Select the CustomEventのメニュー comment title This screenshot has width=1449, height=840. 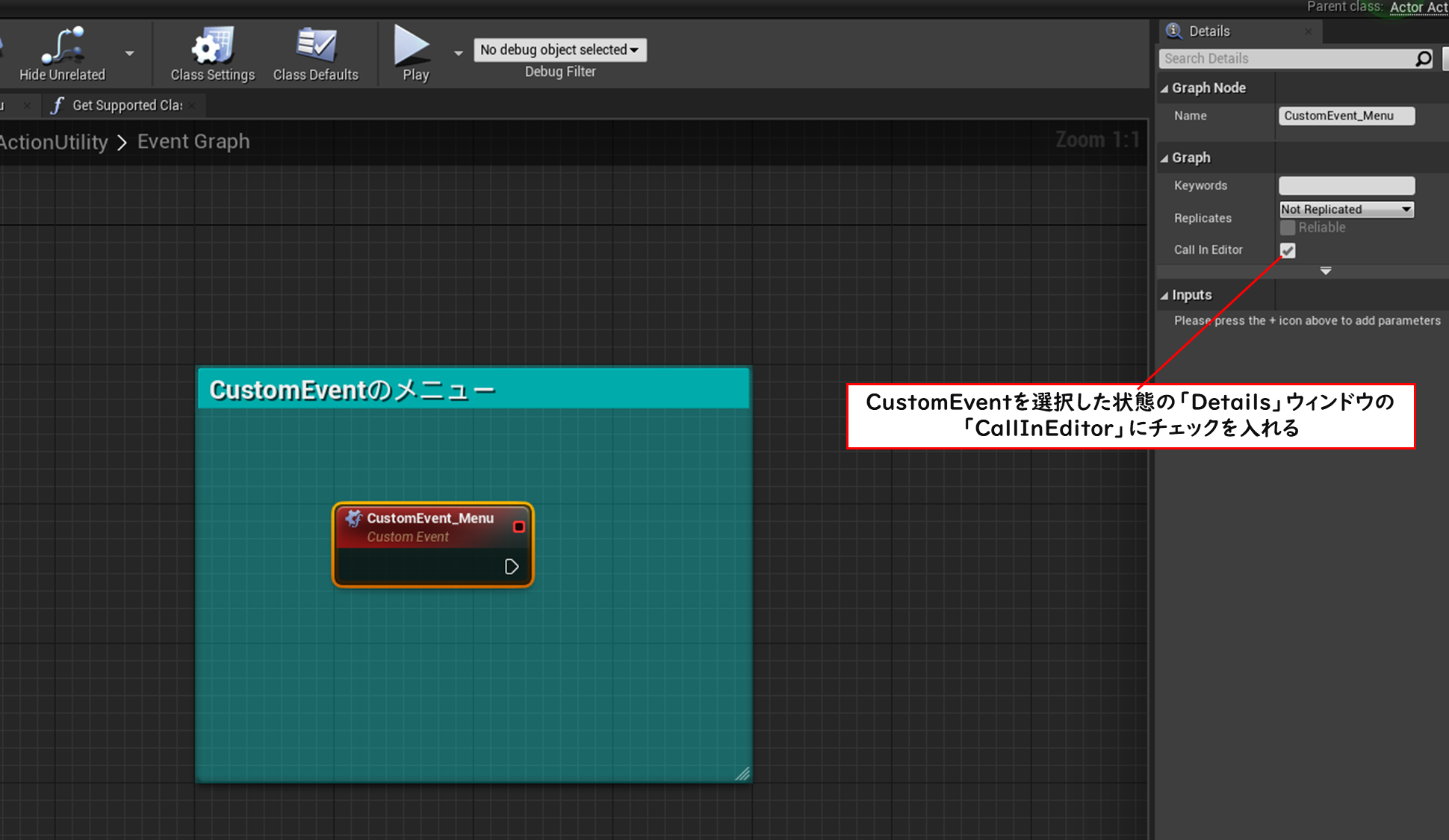pos(351,390)
